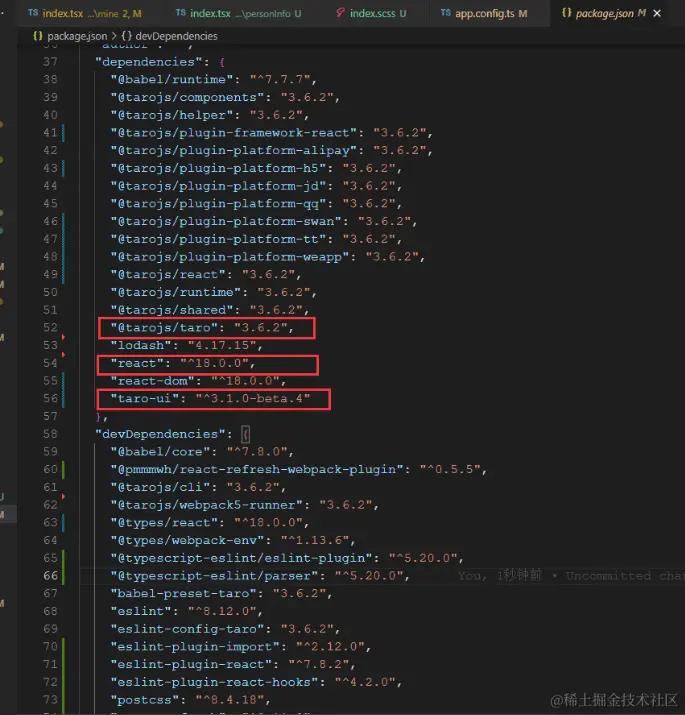Click the "@tarojs/taro" entry
The image size is (685, 715).
(x=202, y=328)
